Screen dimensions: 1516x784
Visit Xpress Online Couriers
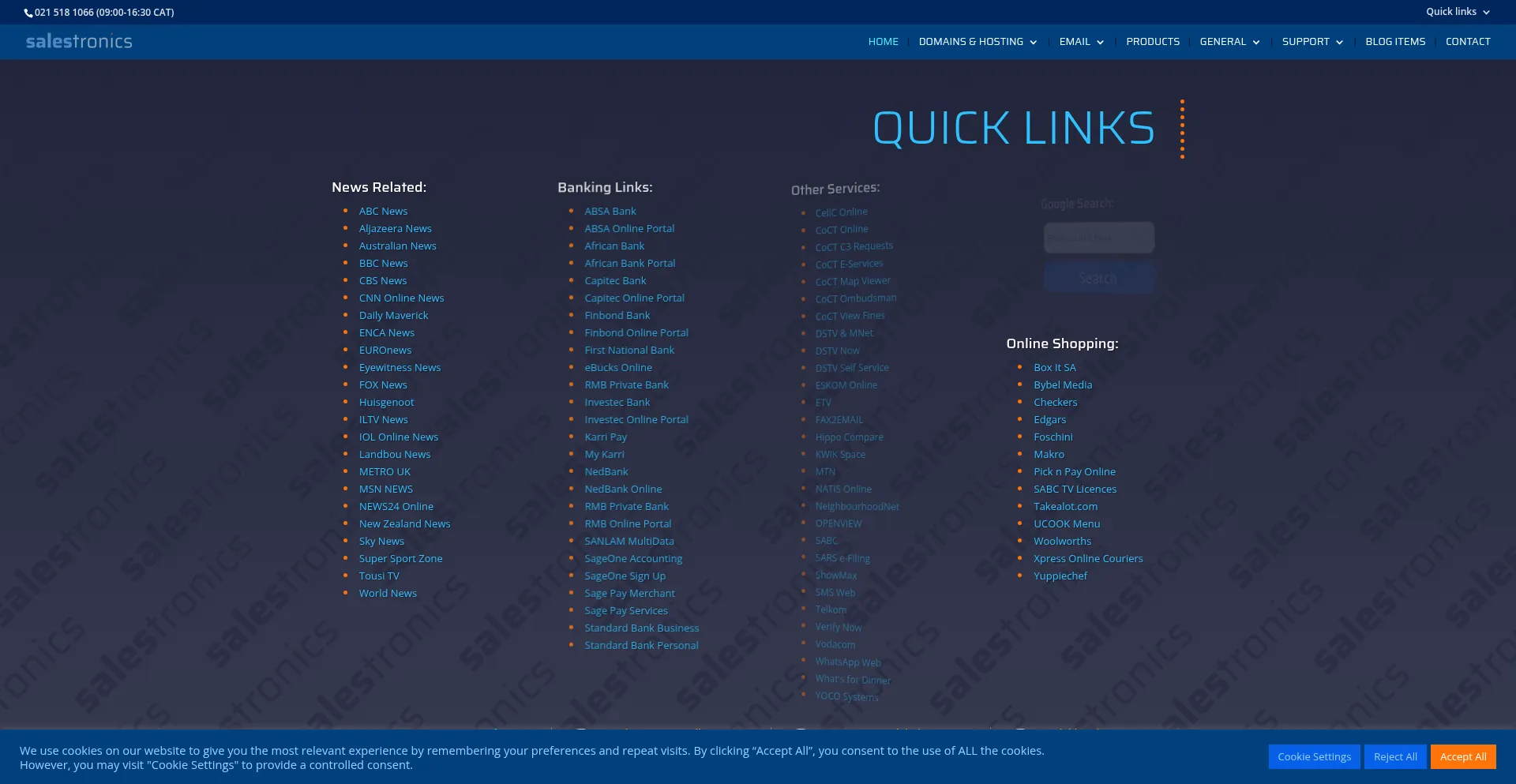1089,559
